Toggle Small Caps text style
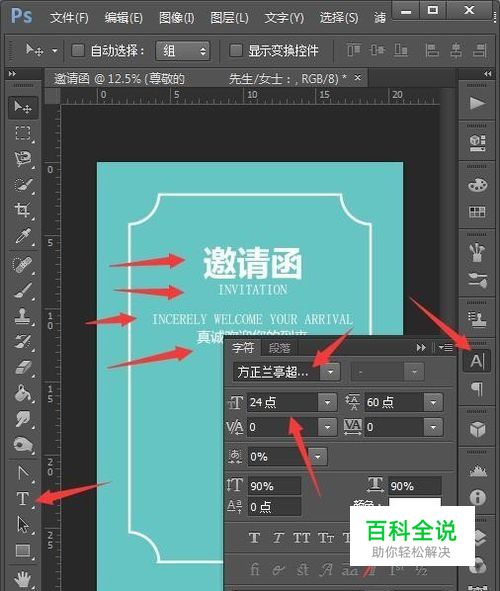This screenshot has height=591, width=500. (x=326, y=537)
